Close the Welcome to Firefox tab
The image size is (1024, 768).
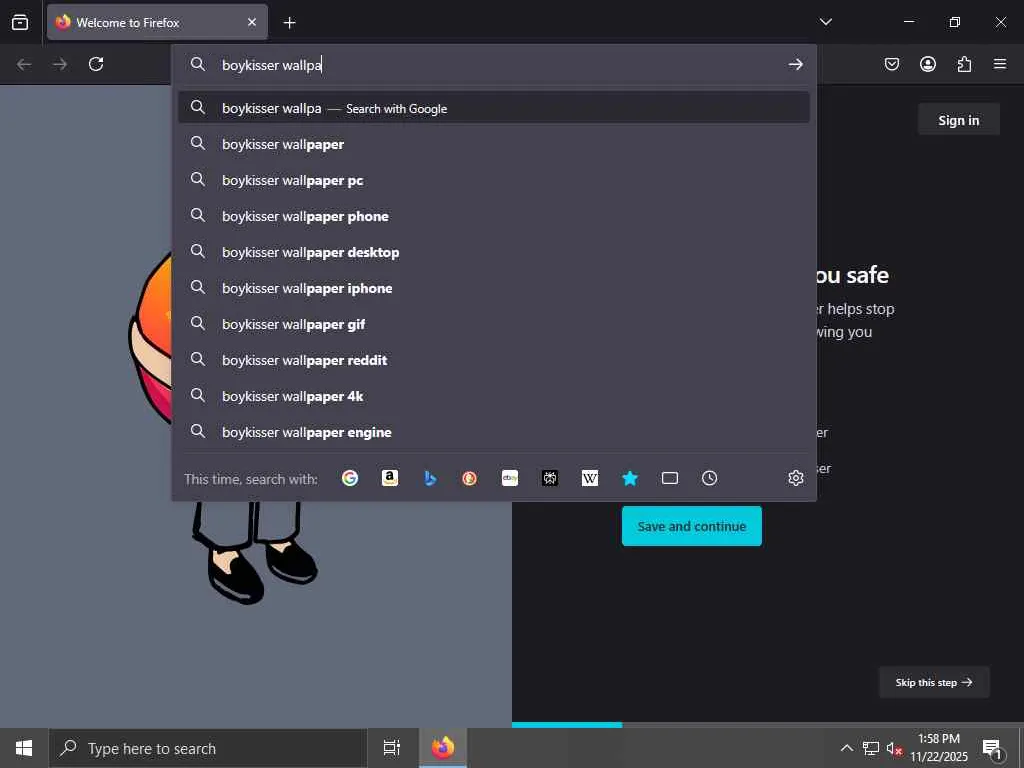252,22
